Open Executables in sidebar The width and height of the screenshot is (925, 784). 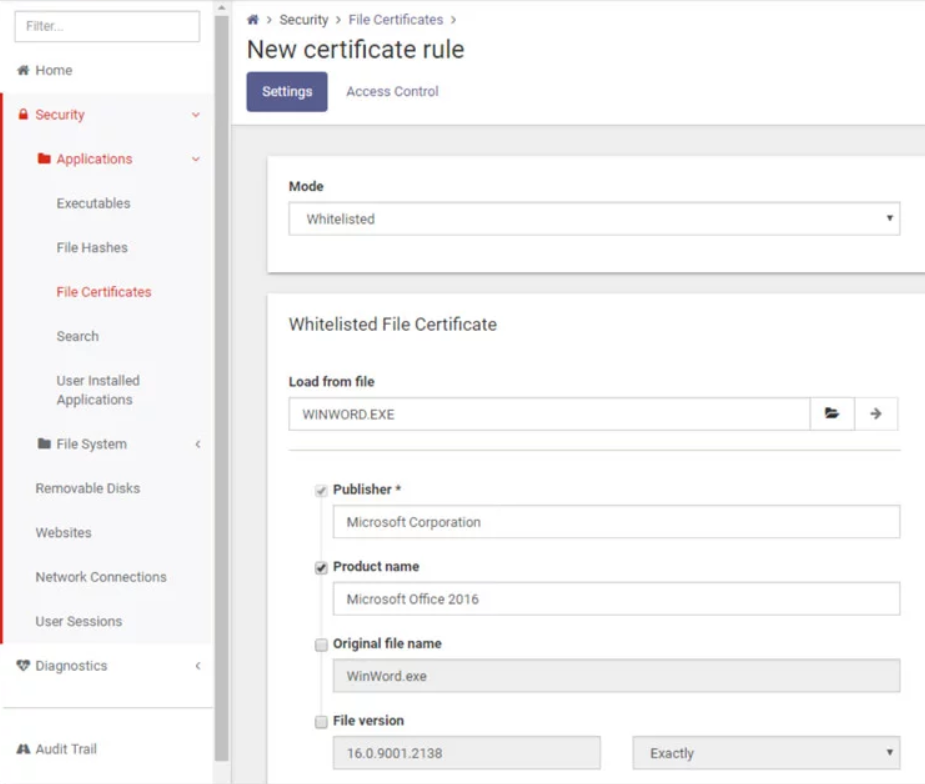93,203
